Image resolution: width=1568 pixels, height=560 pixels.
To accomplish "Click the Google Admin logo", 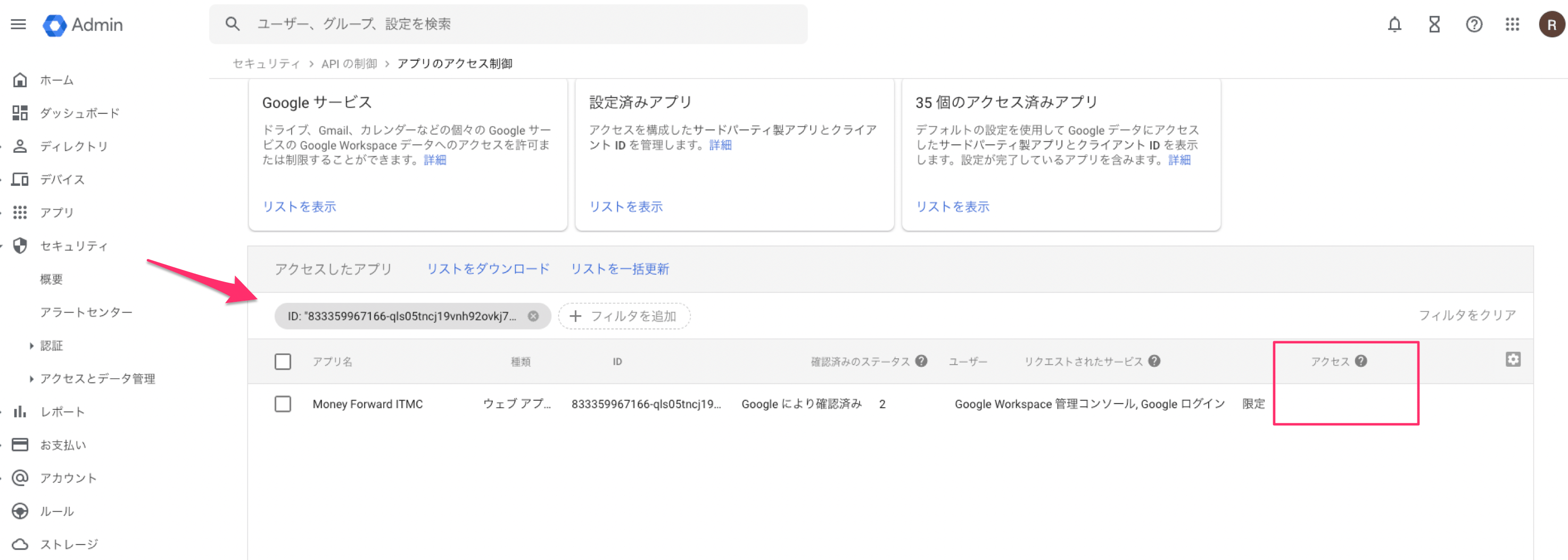I will pos(83,25).
